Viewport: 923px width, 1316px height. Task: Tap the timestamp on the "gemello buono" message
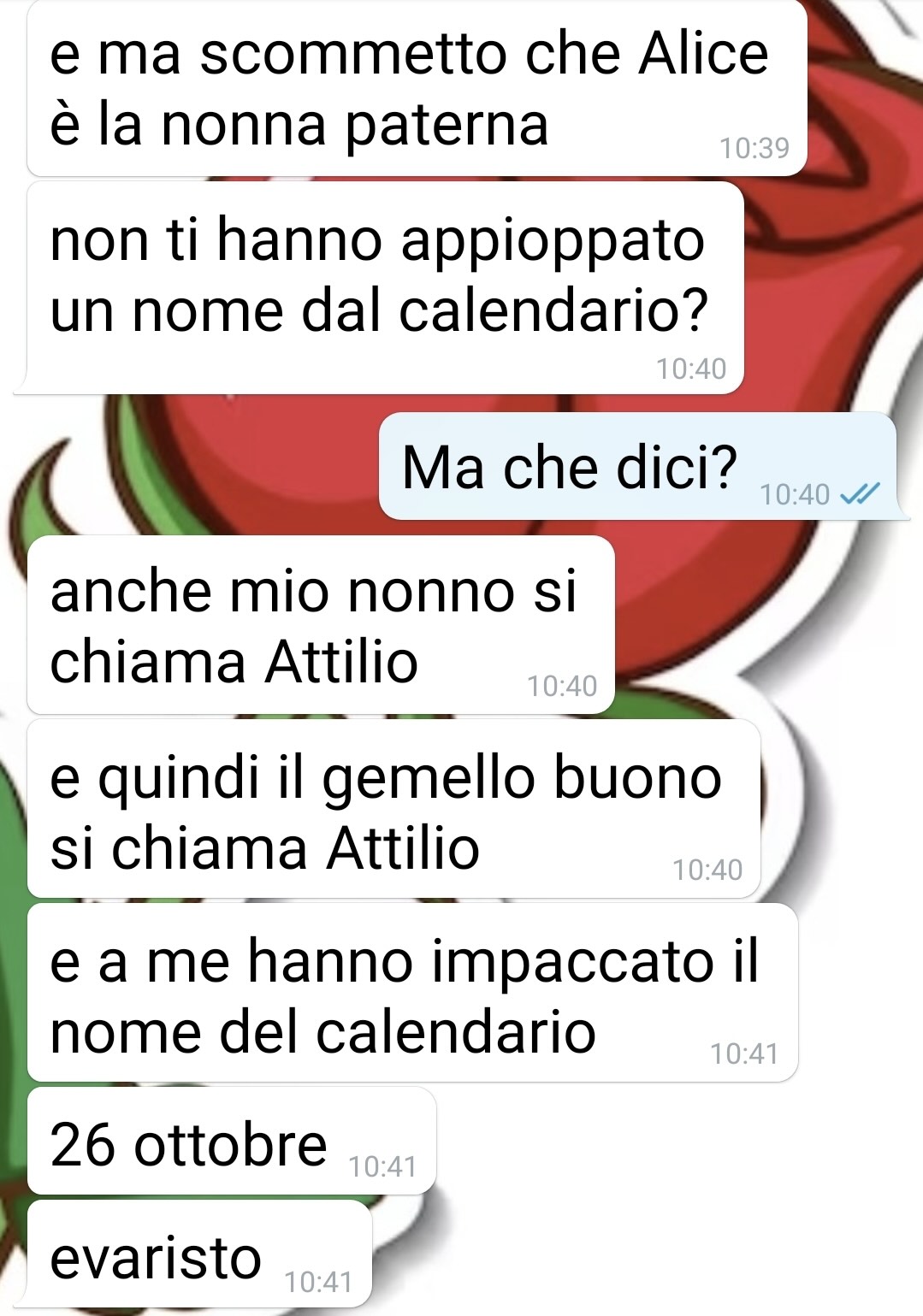point(707,870)
